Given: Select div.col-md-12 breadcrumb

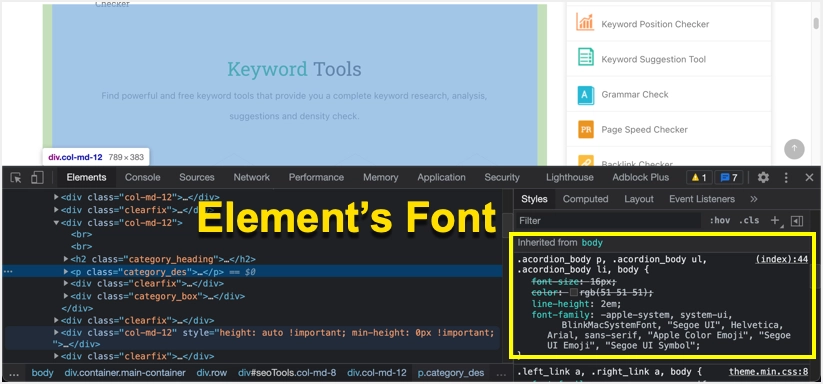Looking at the screenshot, I should click(x=377, y=373).
